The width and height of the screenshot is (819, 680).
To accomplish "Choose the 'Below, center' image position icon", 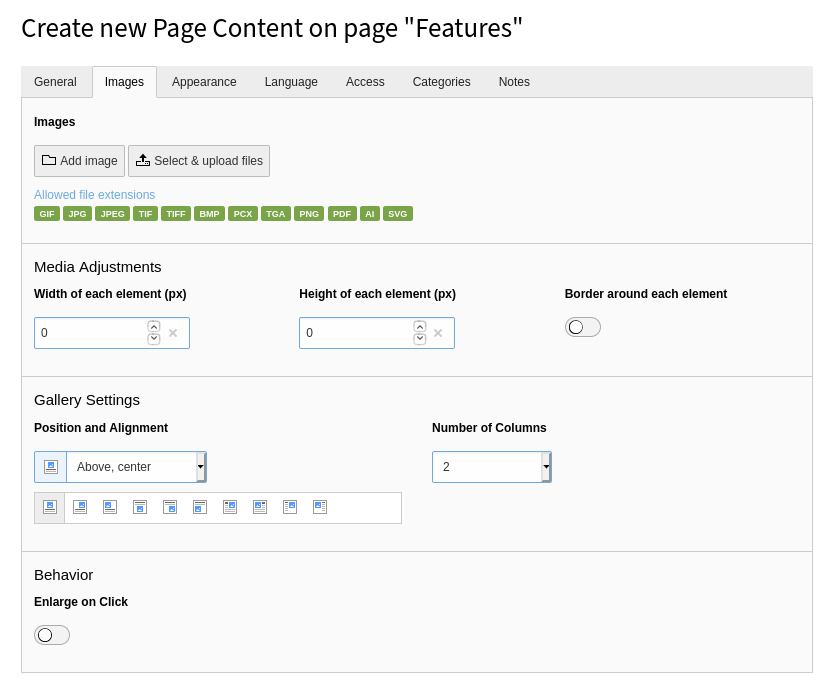I will pos(140,507).
